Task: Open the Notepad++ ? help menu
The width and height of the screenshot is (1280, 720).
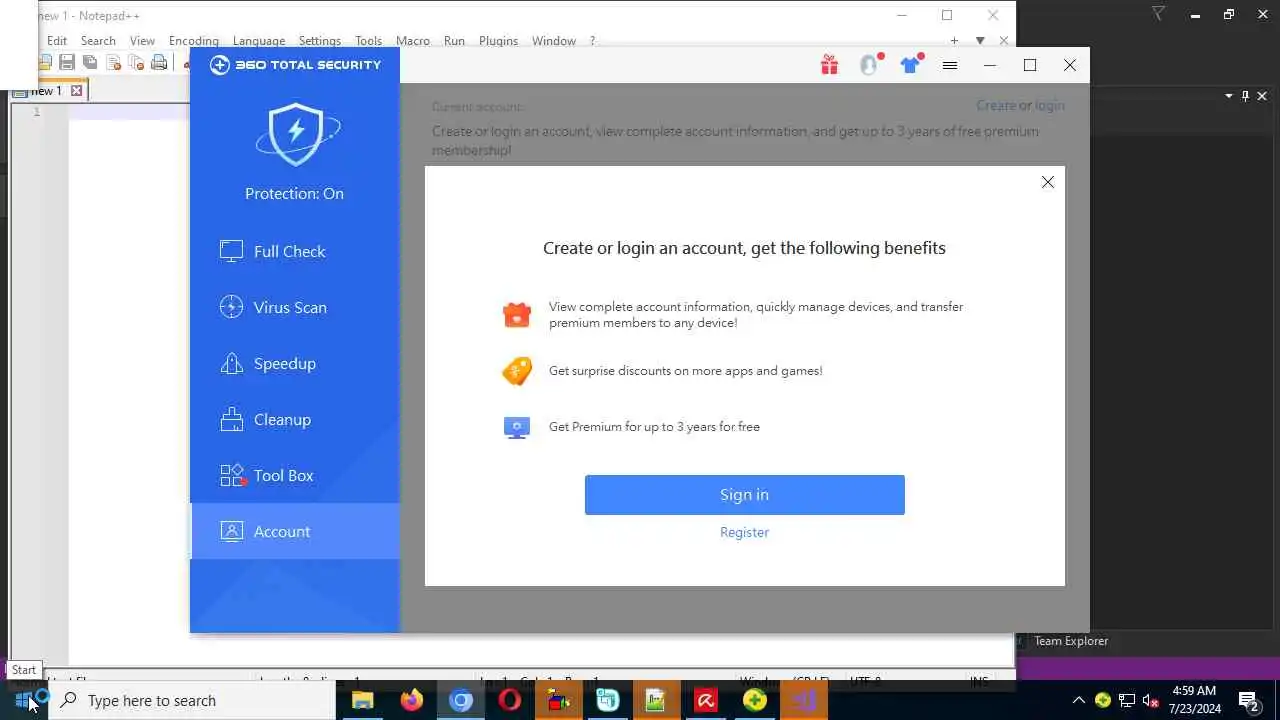Action: pos(592,41)
